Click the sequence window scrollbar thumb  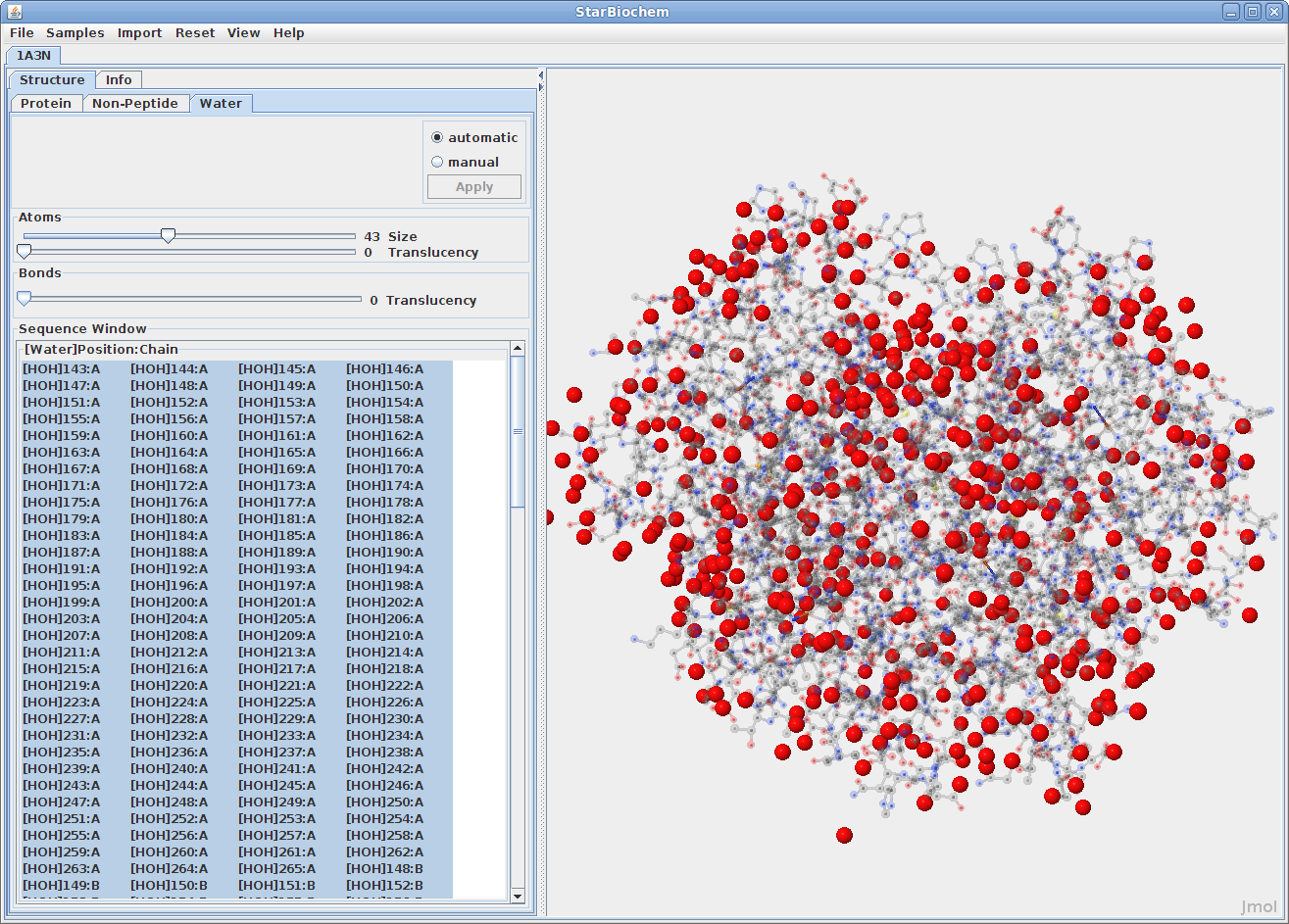coord(518,431)
